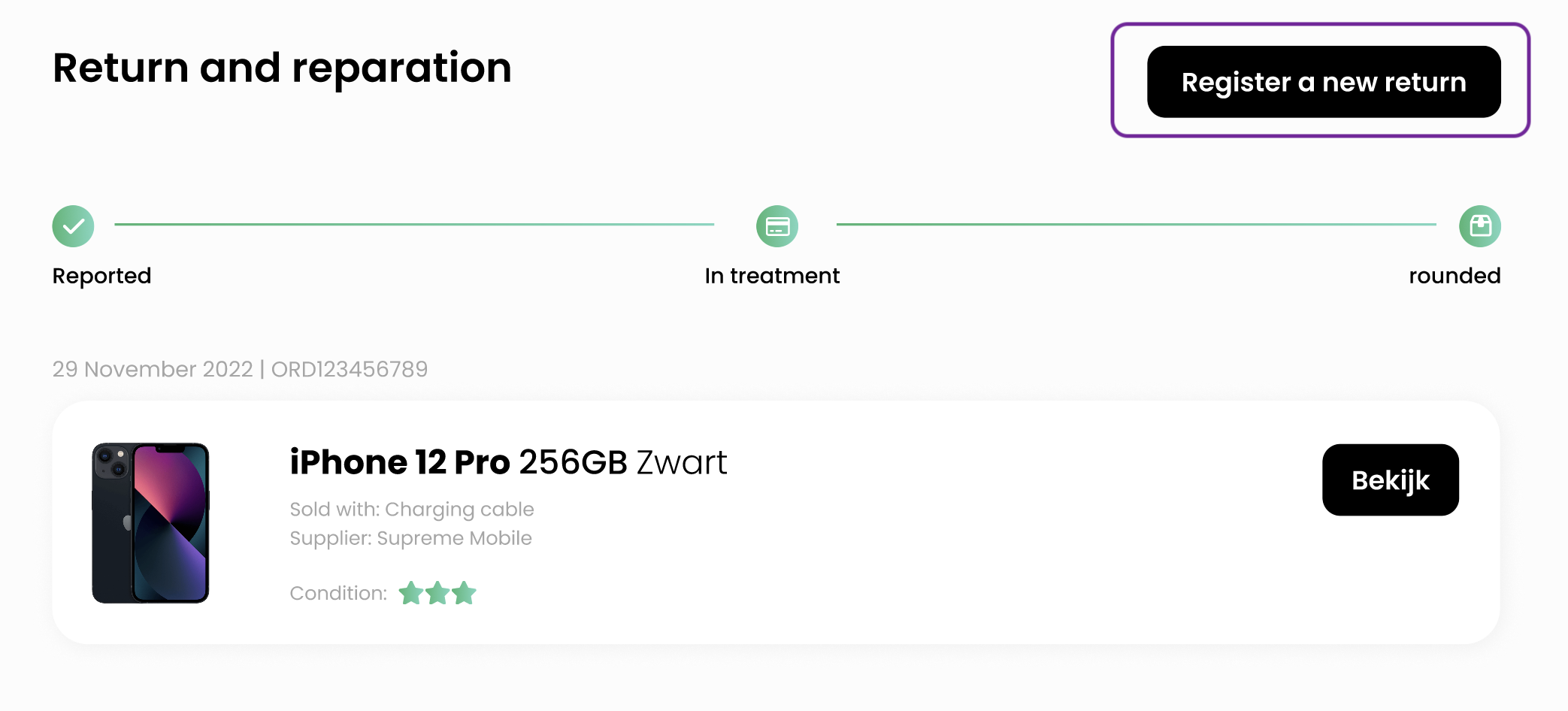Click the Sold with: Charging cable text
1568x711 pixels.
pyautogui.click(x=412, y=510)
